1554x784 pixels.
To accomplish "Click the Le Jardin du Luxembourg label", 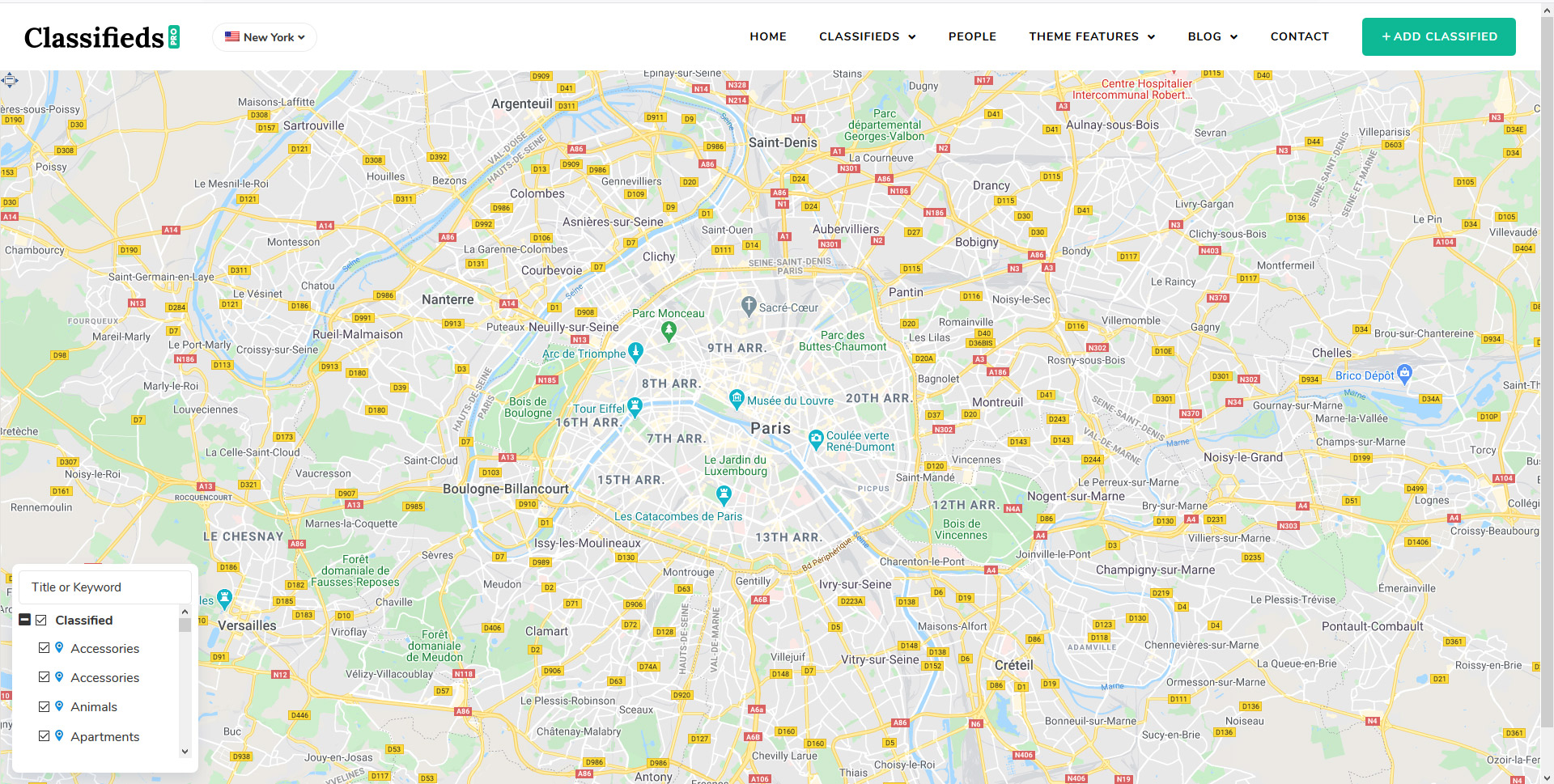I will [736, 465].
